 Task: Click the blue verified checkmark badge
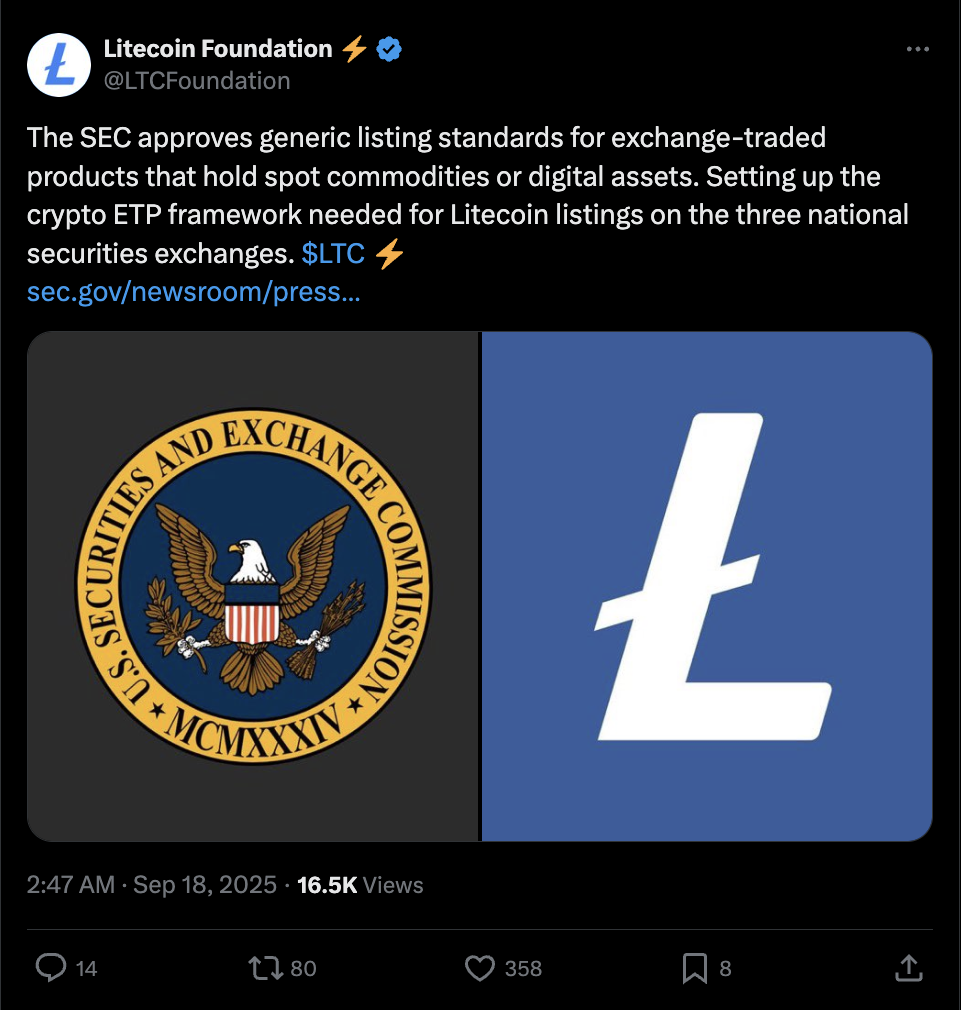(x=388, y=49)
